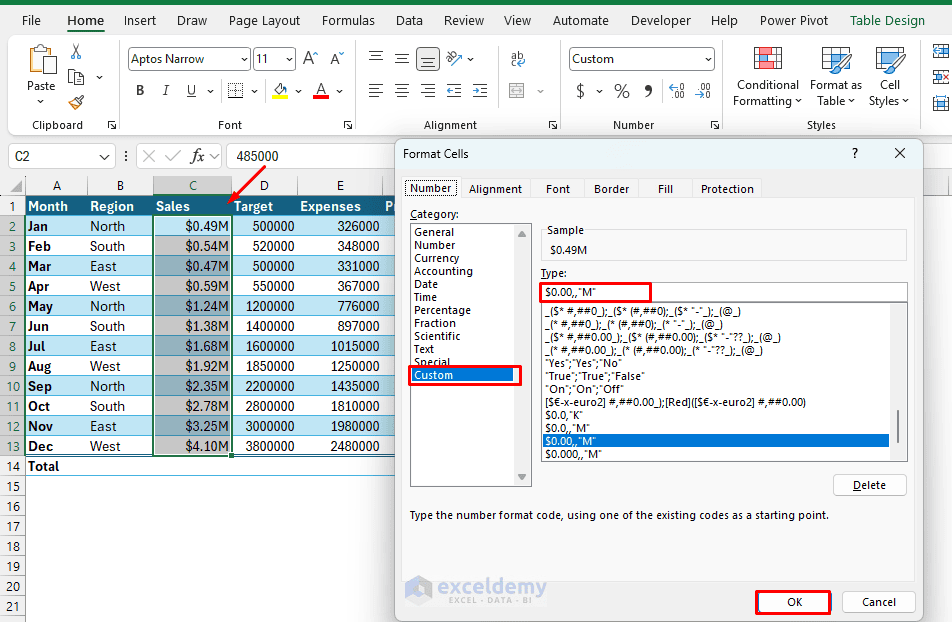Click Cancel in Format Cells

point(879,602)
